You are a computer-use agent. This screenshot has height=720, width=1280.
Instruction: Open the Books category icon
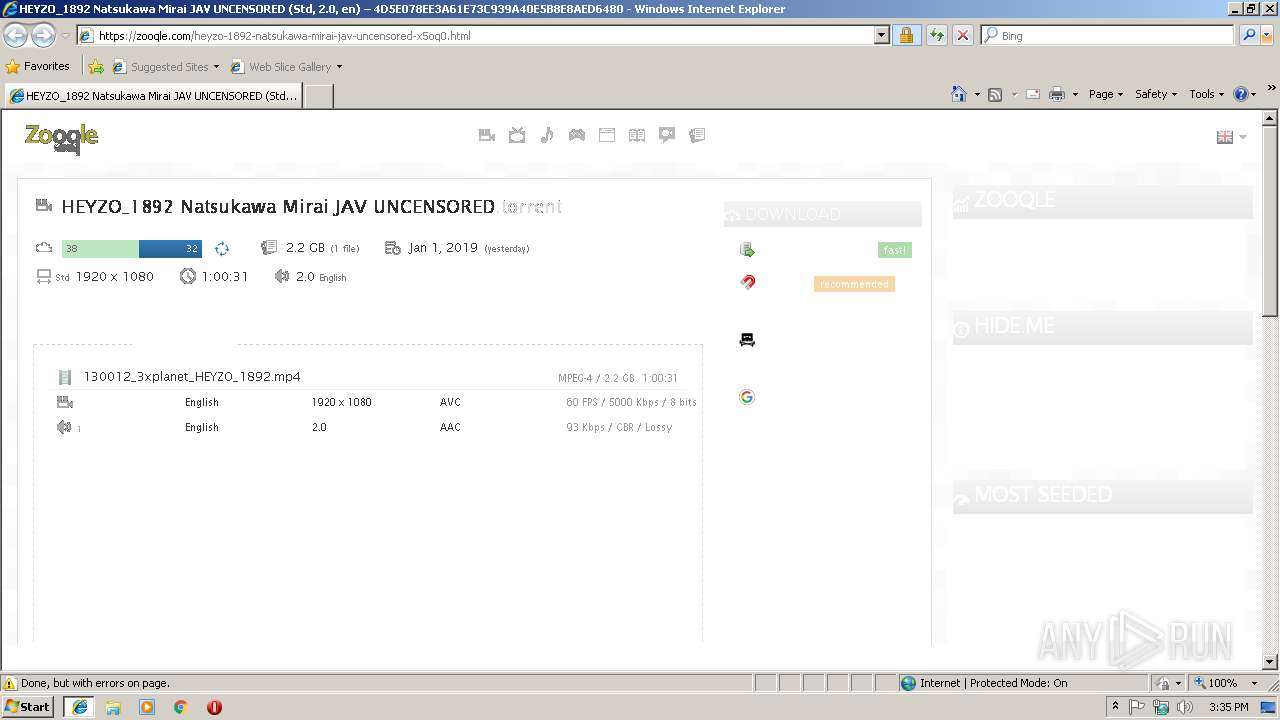pos(637,135)
